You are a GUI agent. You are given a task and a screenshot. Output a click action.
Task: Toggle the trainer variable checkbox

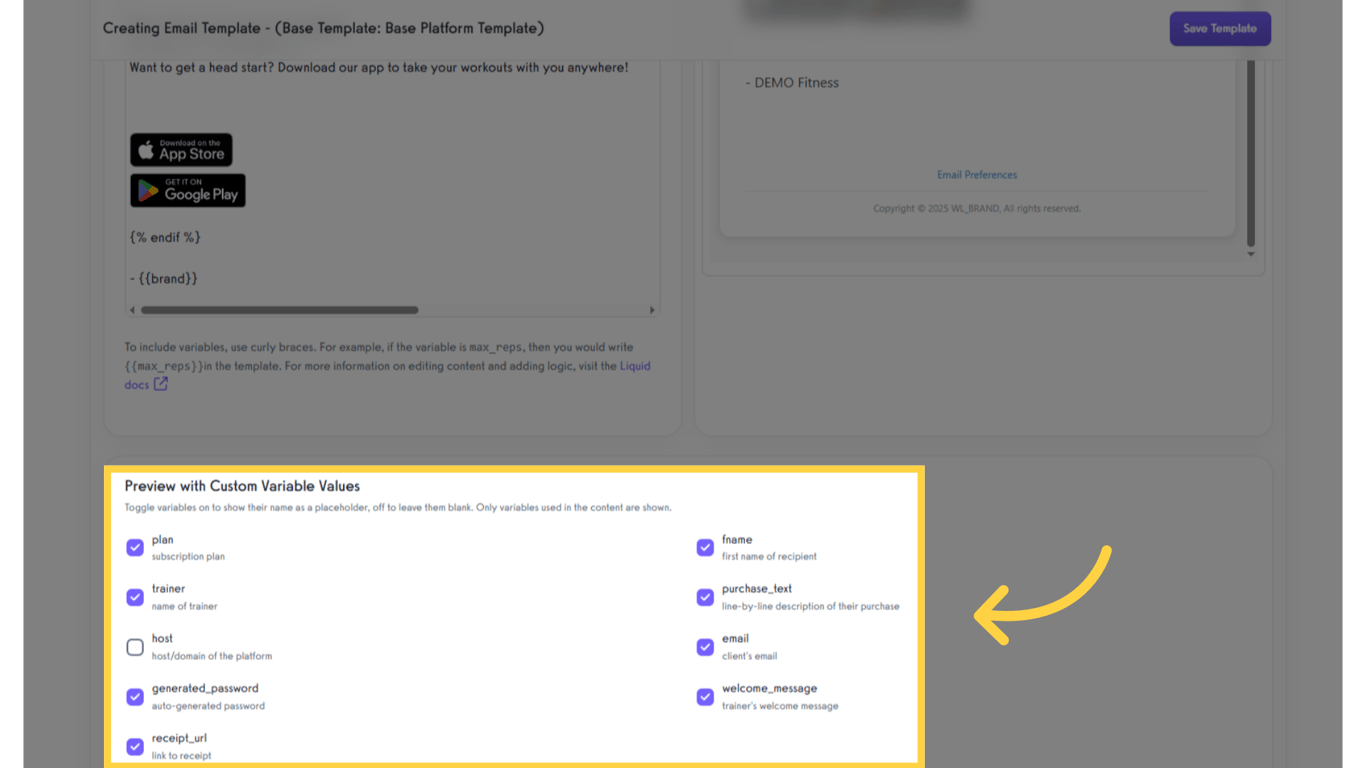coord(135,597)
